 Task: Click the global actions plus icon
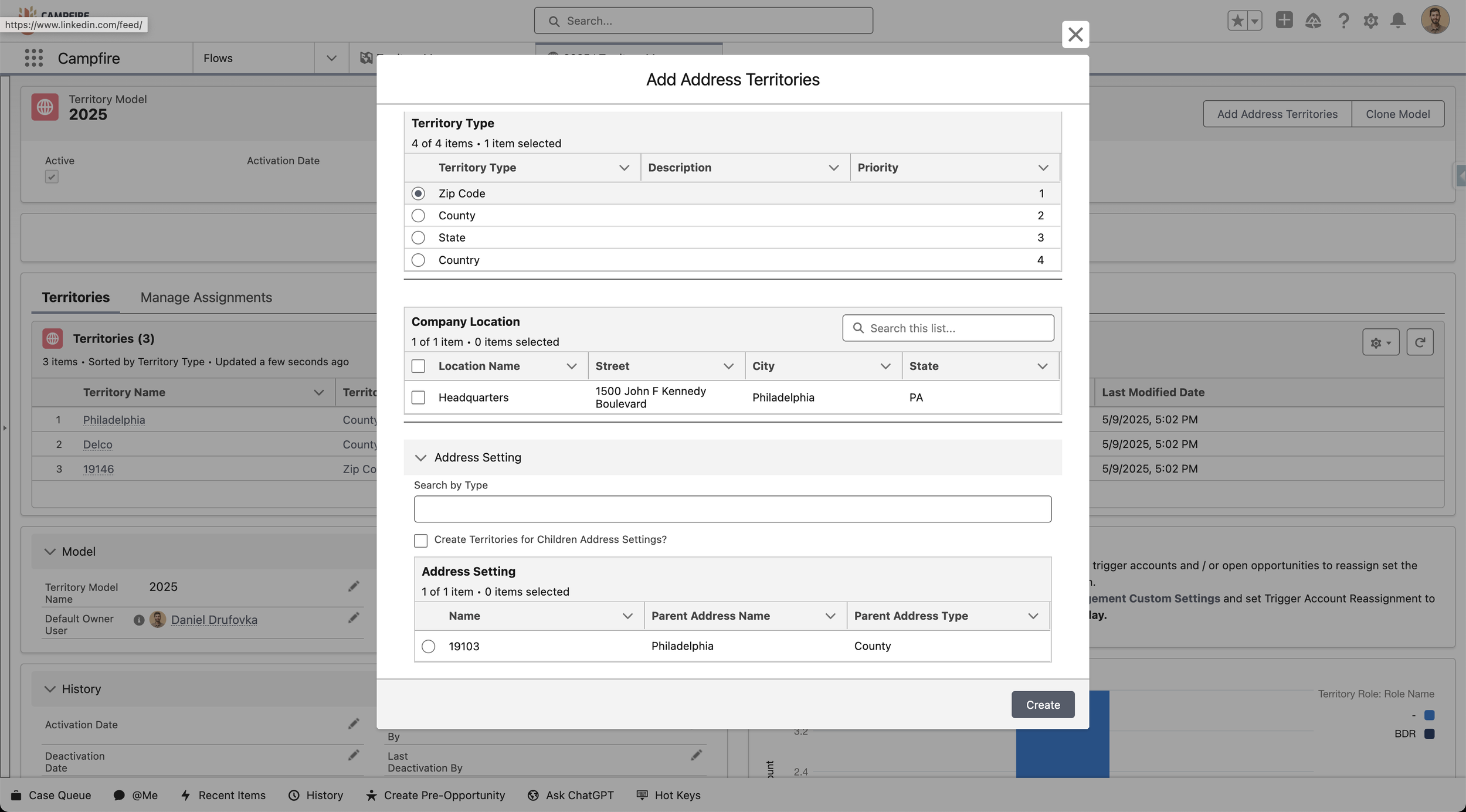point(1284,21)
